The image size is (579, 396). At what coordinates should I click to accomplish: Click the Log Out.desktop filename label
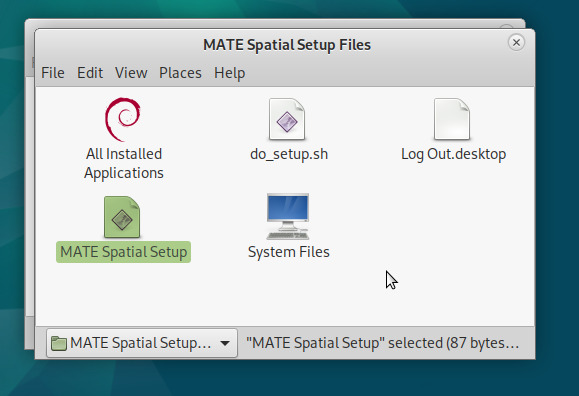(453, 154)
